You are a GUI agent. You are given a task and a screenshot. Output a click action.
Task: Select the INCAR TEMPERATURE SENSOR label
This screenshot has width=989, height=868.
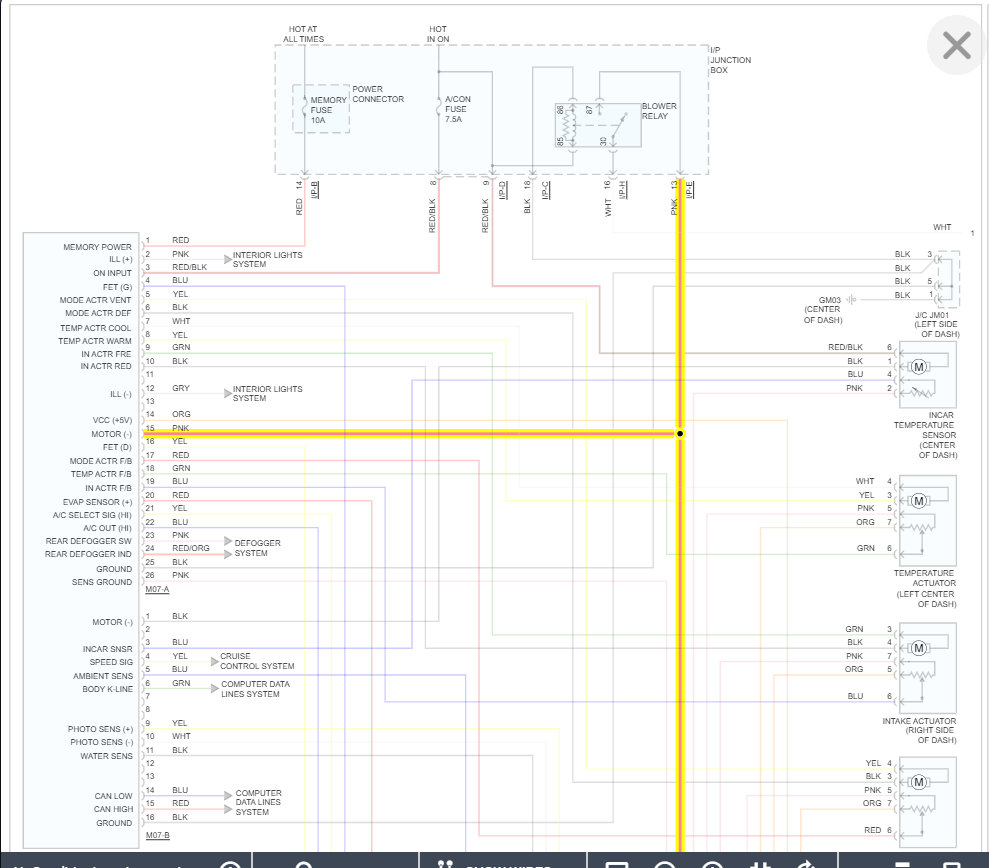[x=925, y=435]
